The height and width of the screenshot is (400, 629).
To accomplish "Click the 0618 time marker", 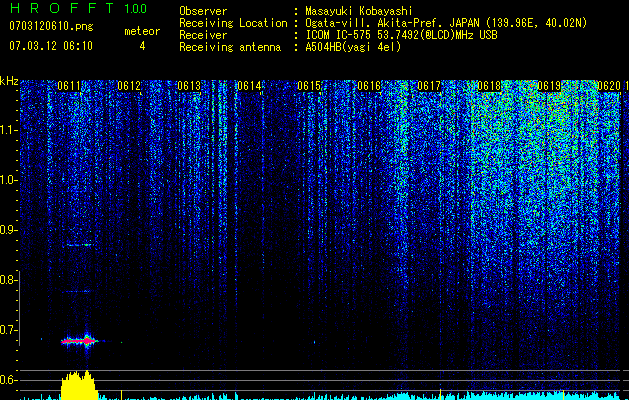I will 489,86.
